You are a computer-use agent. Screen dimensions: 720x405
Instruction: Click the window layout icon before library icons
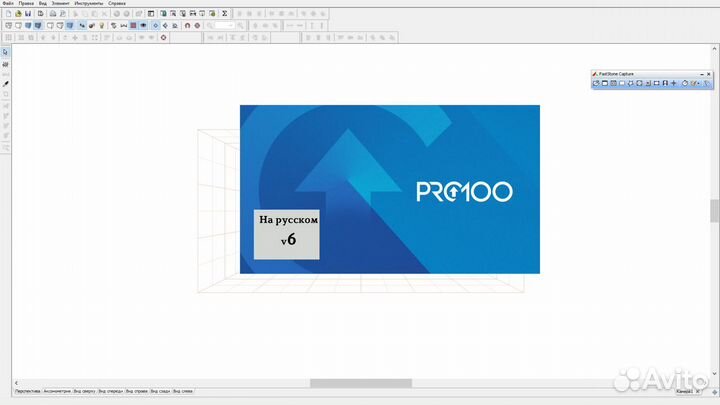point(151,14)
